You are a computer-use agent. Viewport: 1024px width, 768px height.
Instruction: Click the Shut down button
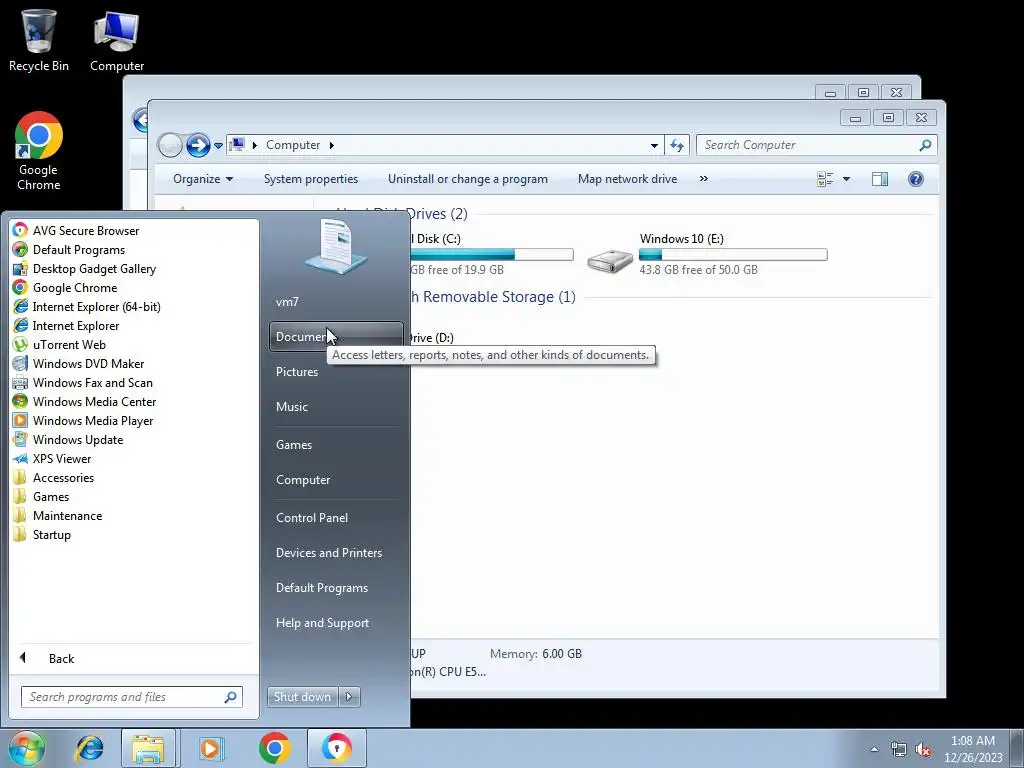click(302, 697)
